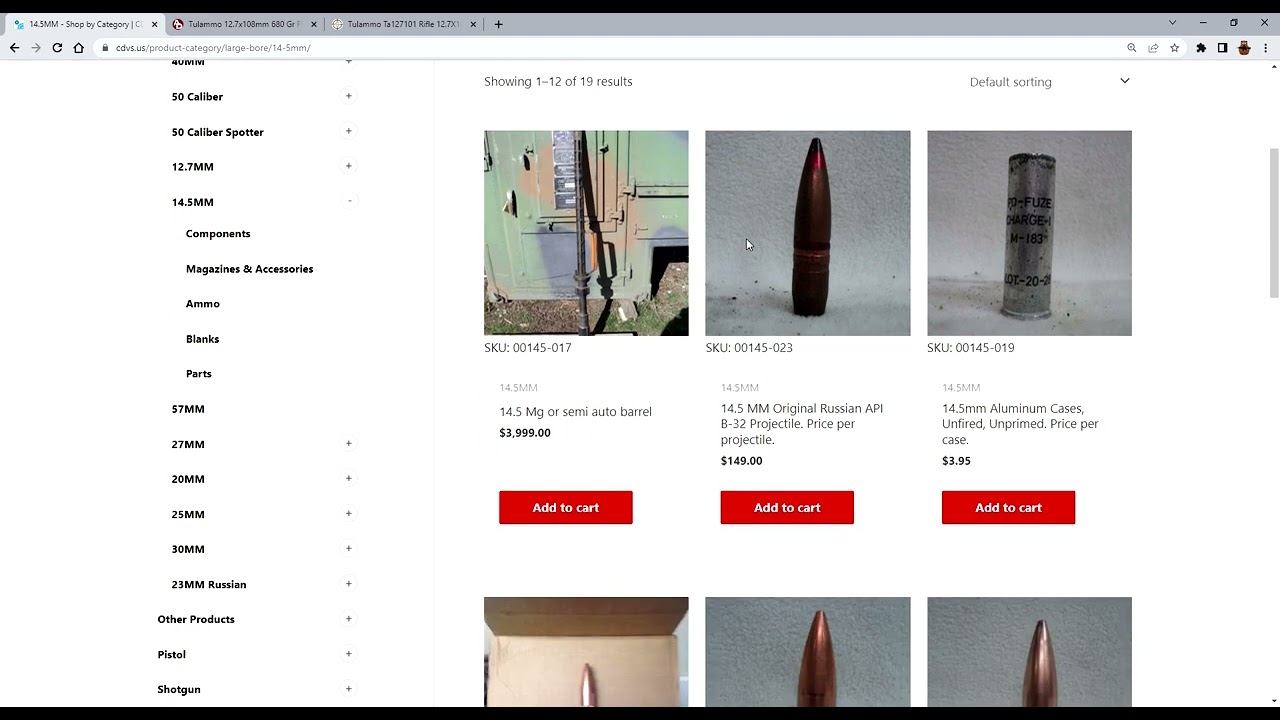Viewport: 1280px width, 720px height.
Task: Expand the 50 Caliber Spotter category
Action: click(349, 131)
